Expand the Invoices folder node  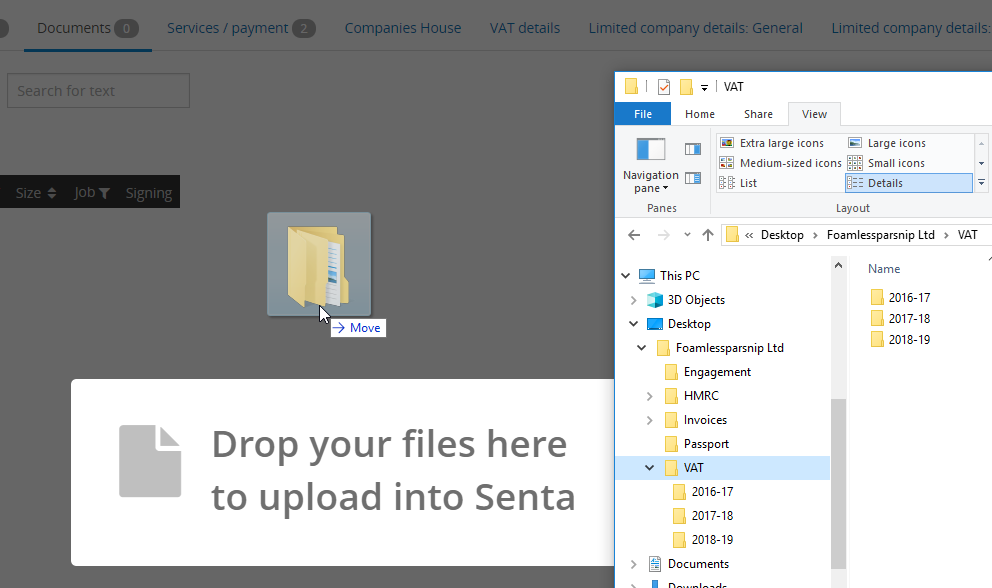click(649, 420)
